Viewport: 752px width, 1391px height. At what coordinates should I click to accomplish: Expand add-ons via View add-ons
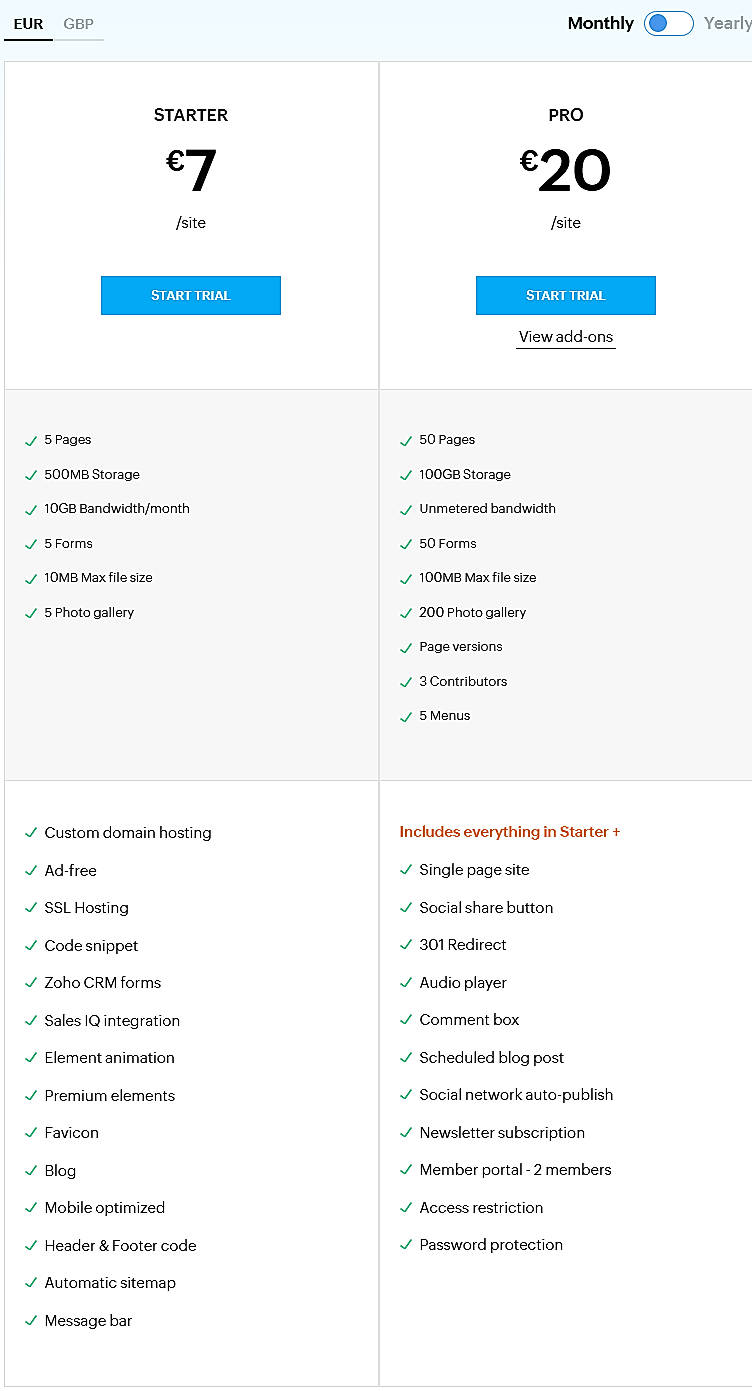(x=565, y=337)
